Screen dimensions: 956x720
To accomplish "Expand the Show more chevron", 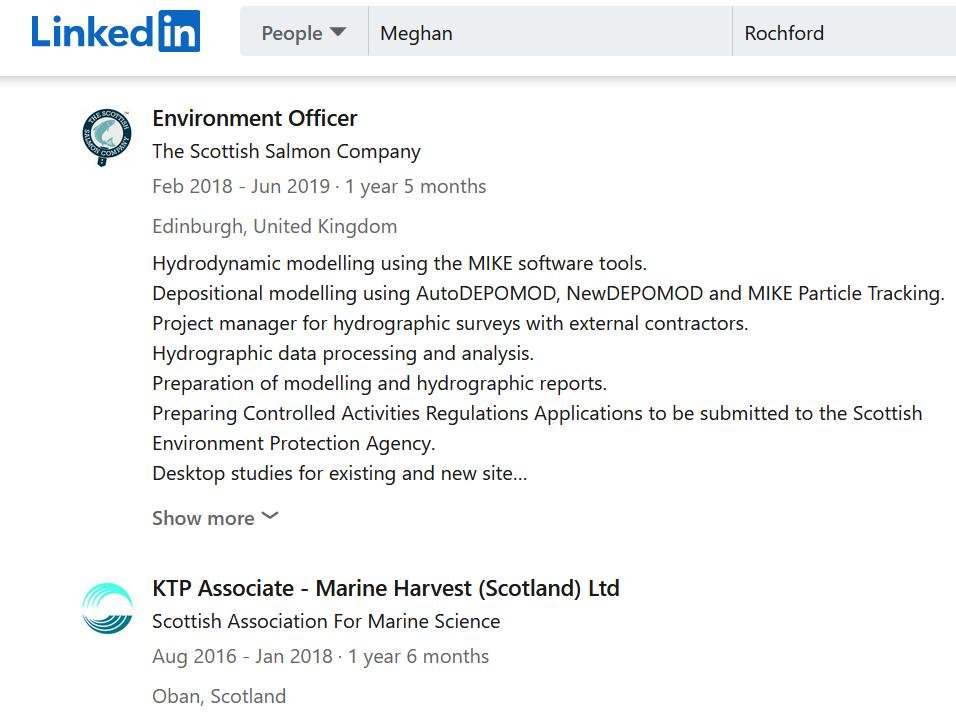I will [x=268, y=516].
